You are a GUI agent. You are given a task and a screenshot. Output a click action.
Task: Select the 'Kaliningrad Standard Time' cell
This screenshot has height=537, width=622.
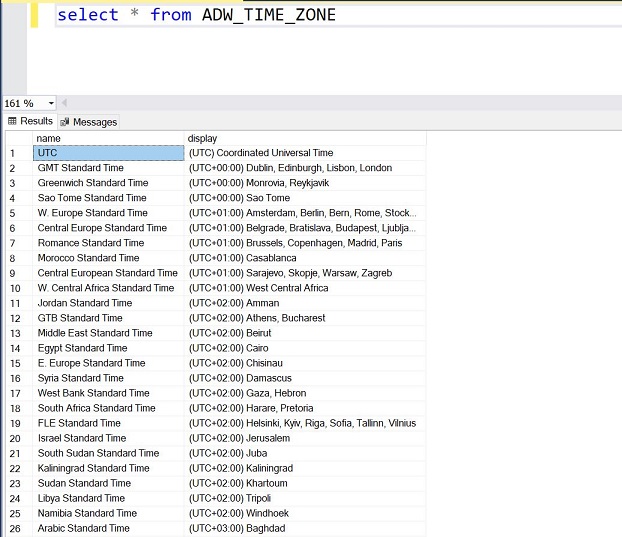(109, 468)
